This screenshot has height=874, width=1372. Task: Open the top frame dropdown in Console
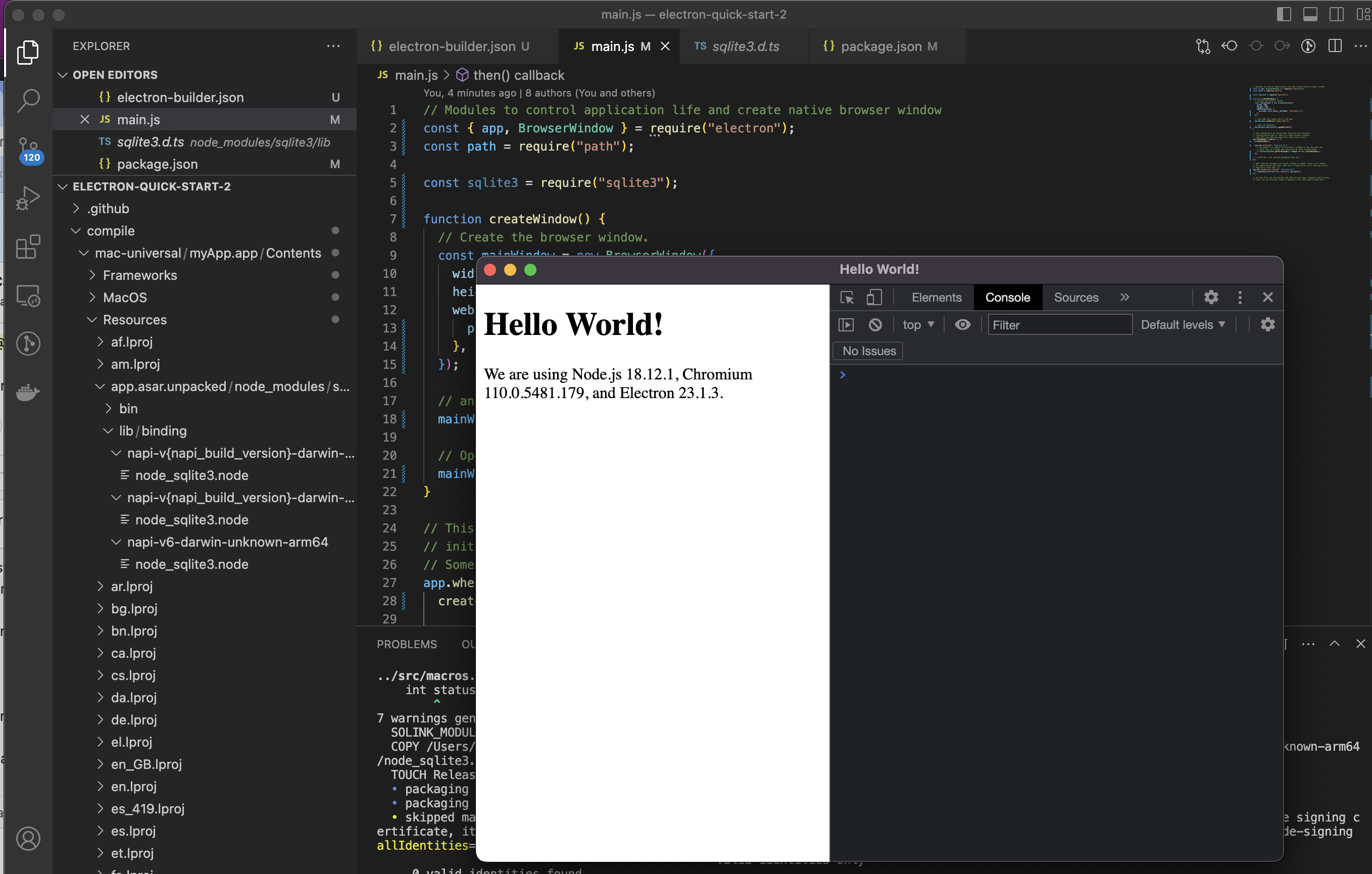pyautogui.click(x=917, y=324)
